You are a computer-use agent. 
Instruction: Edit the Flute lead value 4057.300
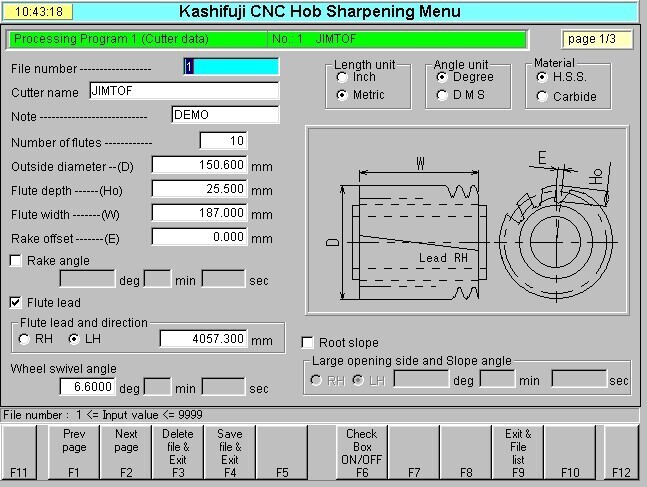[x=204, y=339]
